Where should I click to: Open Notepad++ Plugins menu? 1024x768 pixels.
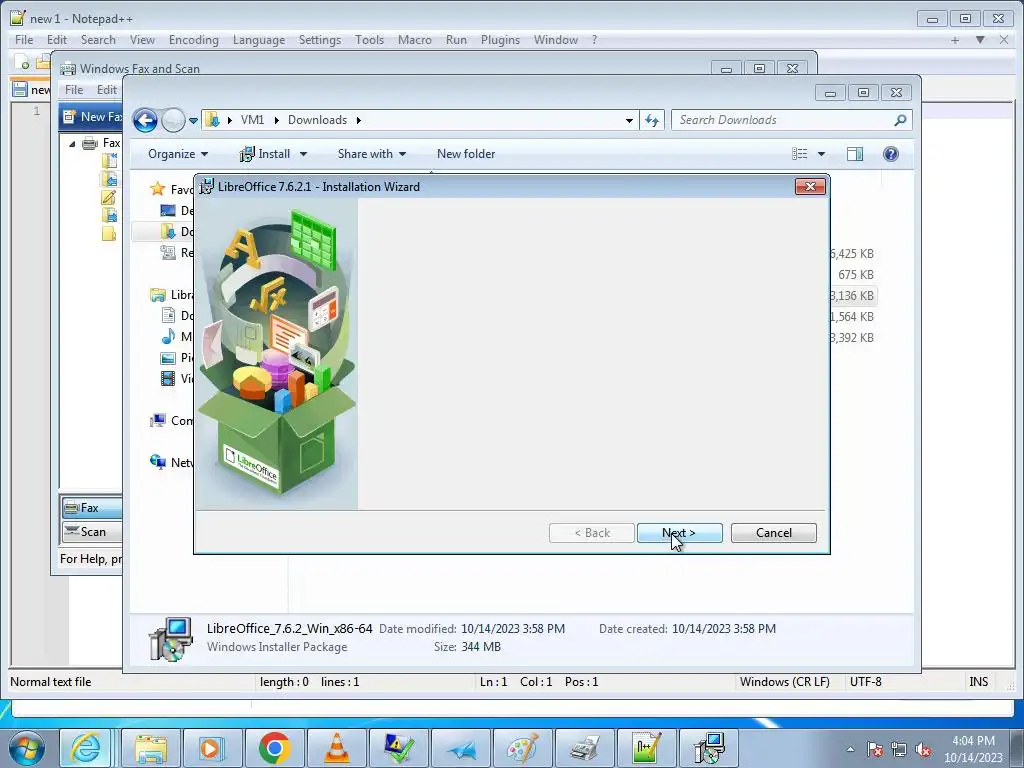point(500,40)
